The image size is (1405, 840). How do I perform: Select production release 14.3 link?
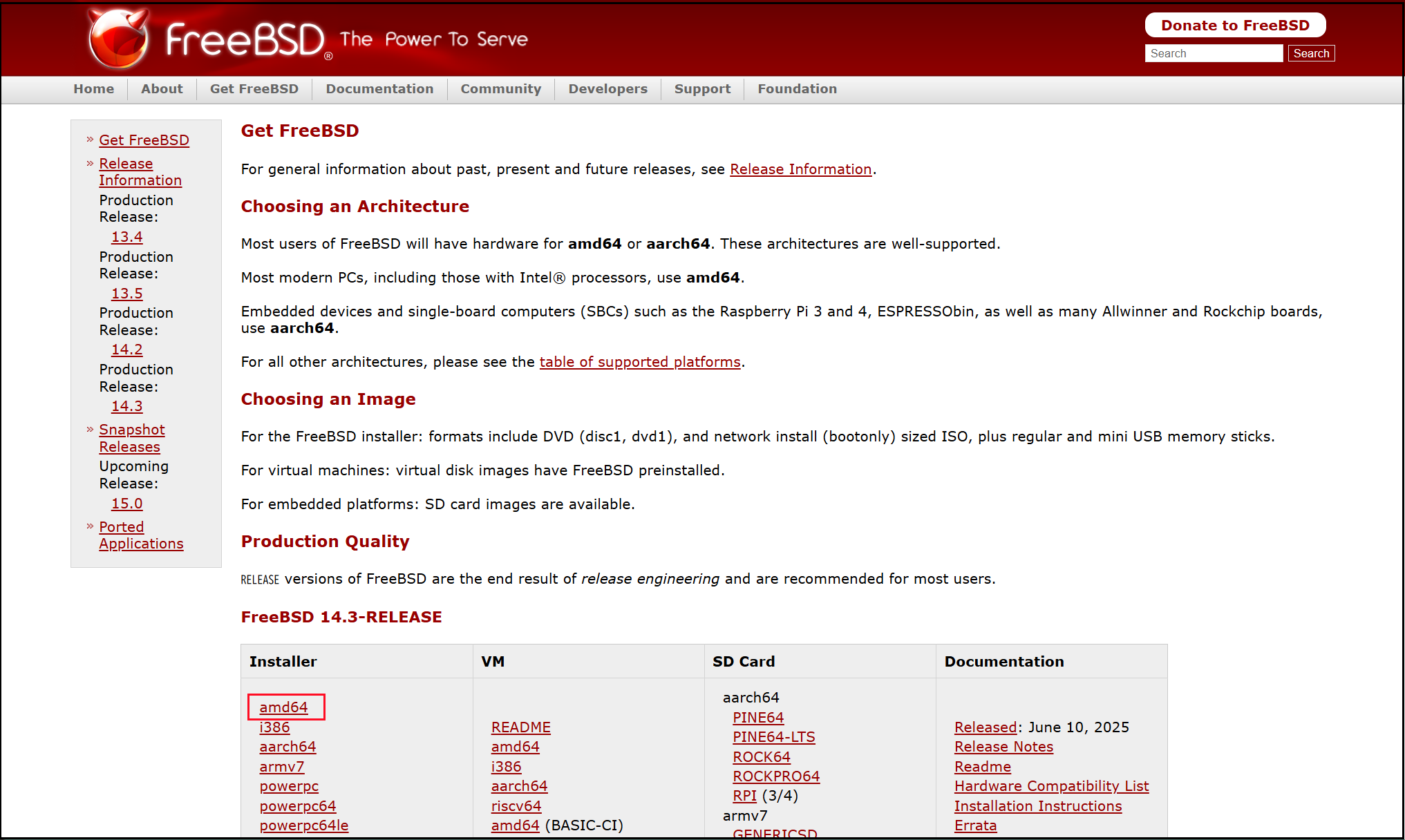coord(127,406)
